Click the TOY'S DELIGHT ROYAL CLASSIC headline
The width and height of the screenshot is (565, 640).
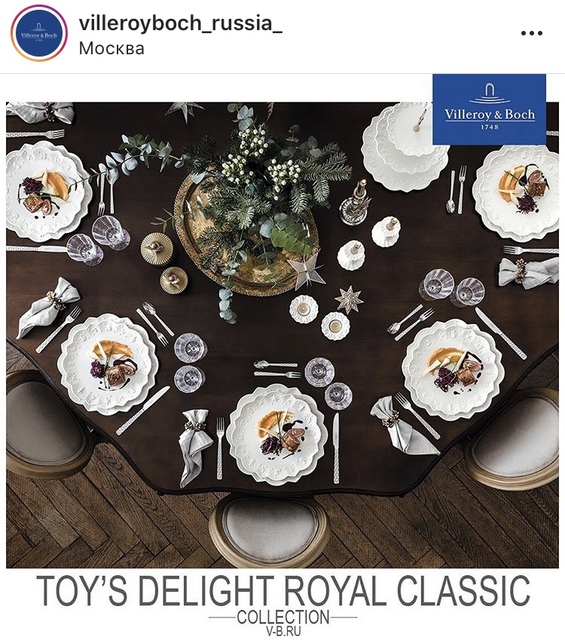(283, 591)
